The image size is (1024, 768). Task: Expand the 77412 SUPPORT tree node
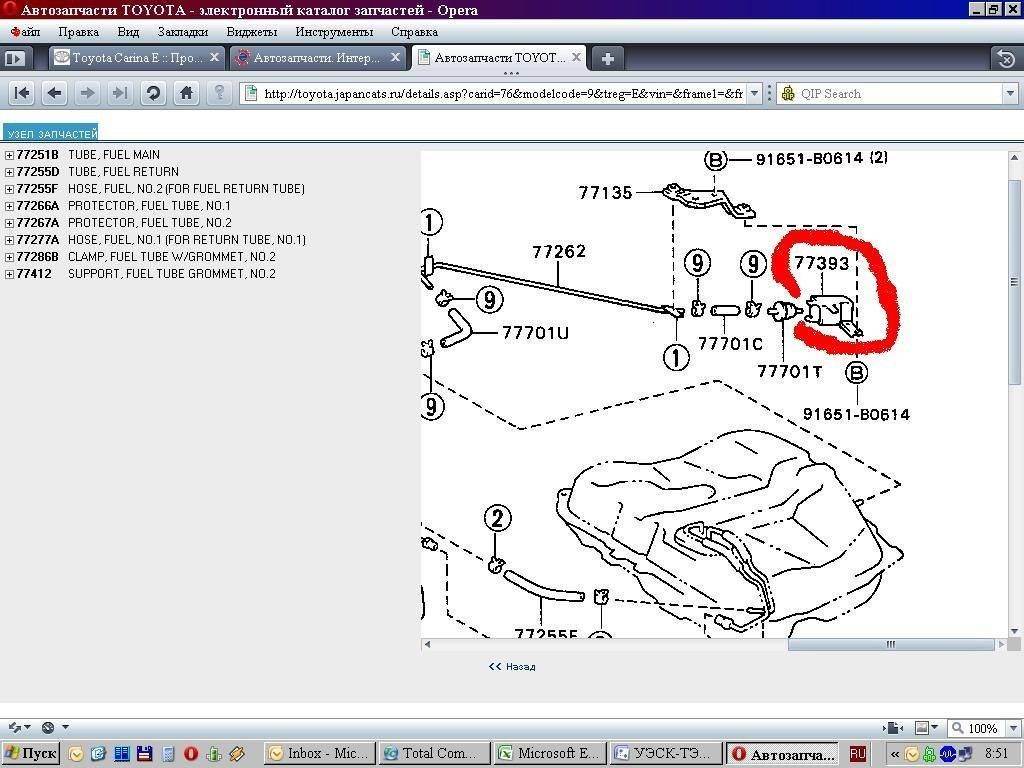9,274
